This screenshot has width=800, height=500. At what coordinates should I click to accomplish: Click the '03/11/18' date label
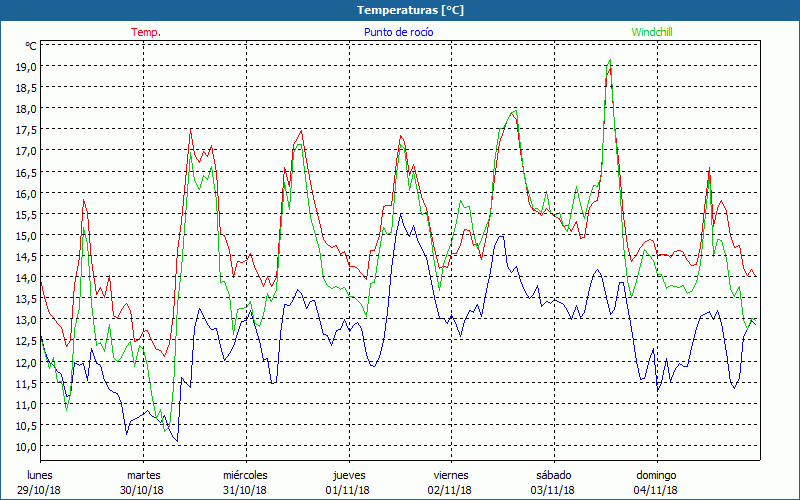point(553,490)
